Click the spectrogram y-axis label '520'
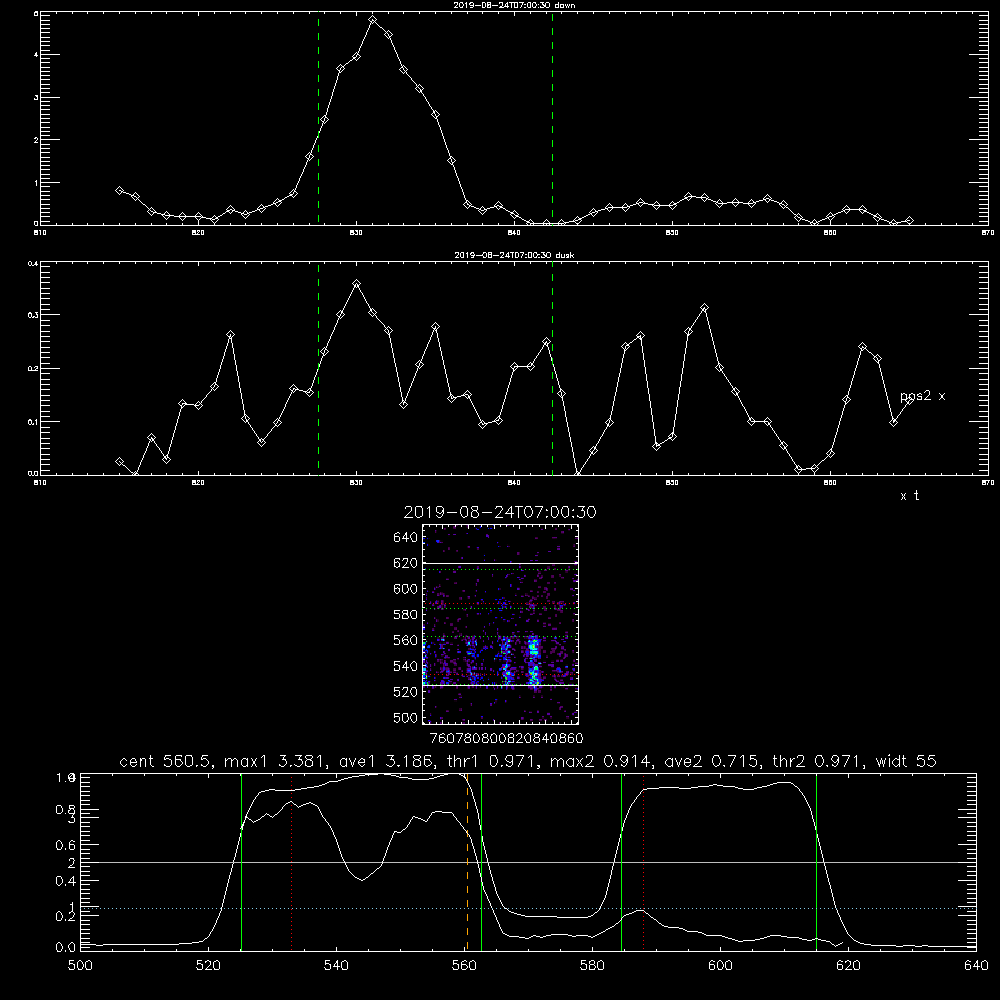 (406, 692)
